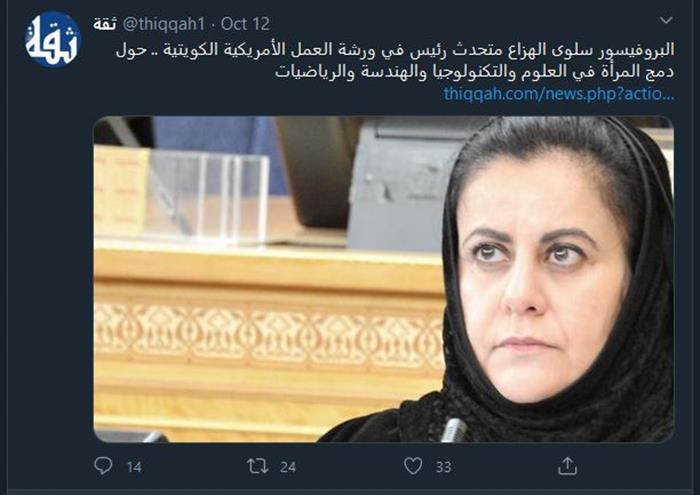Open the thiqqah round profile avatar

(x=53, y=40)
